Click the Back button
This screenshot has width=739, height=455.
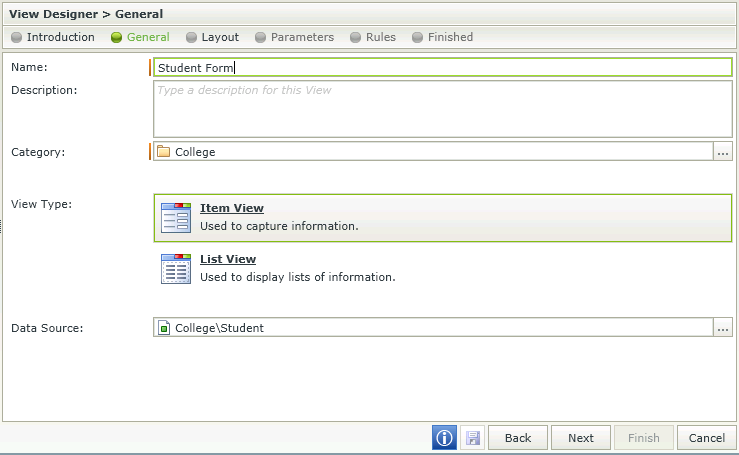point(518,438)
